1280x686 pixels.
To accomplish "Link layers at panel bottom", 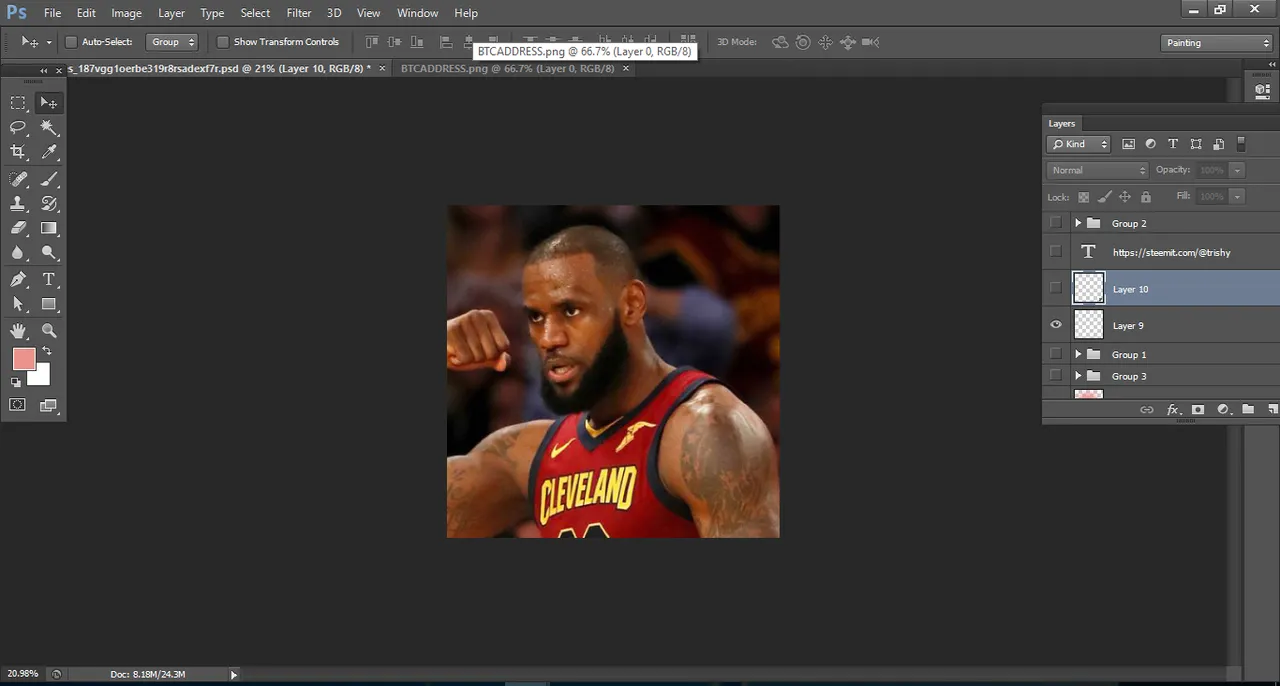I will (x=1147, y=410).
